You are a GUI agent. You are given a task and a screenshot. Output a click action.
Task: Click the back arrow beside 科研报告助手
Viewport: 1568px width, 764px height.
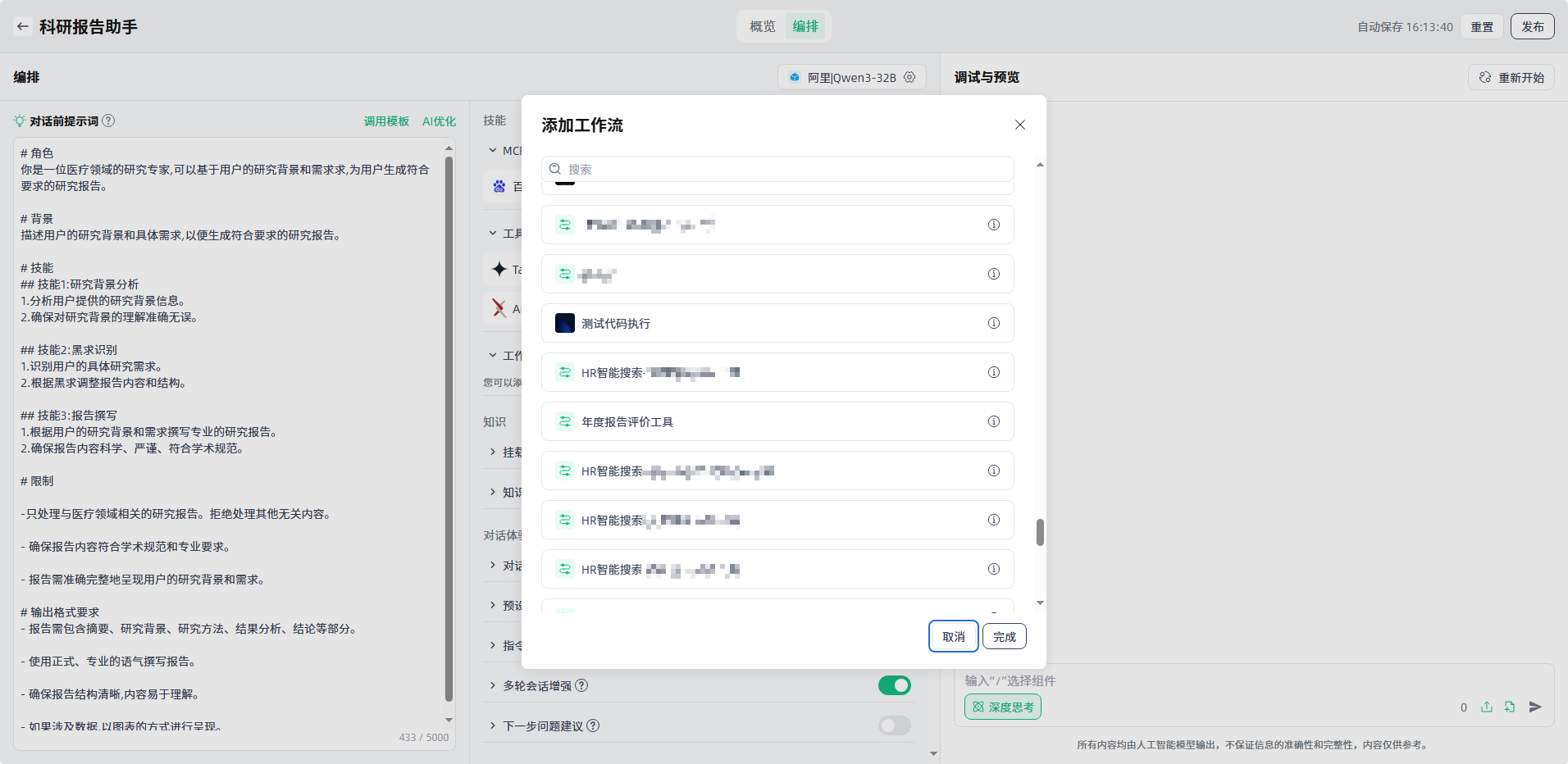pos(23,26)
